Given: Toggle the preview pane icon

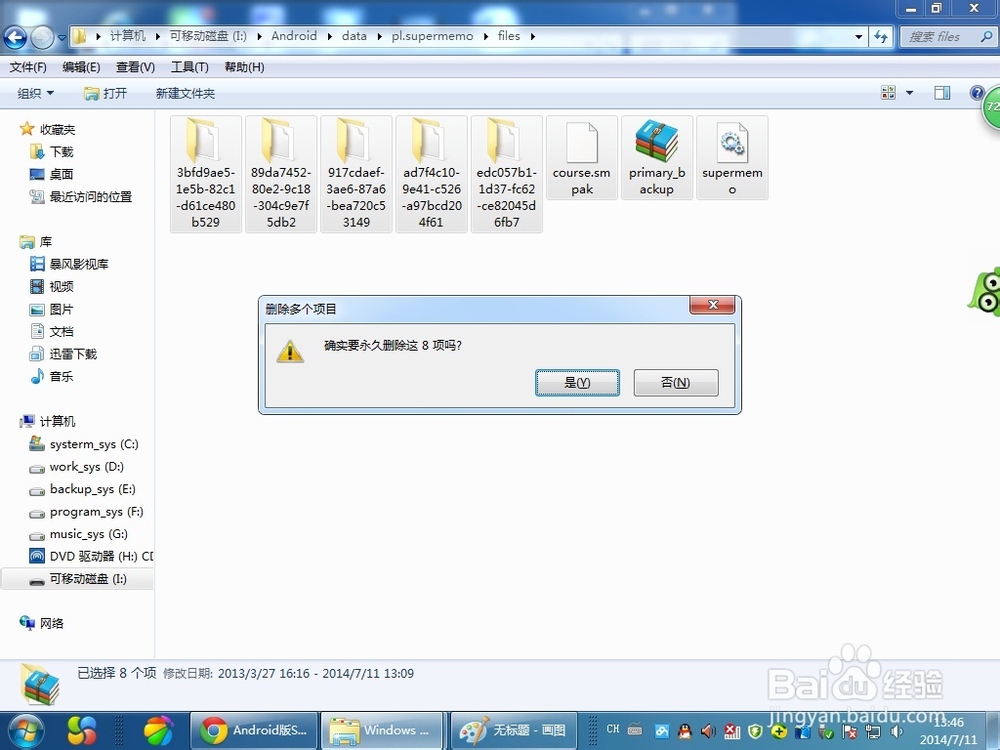Looking at the screenshot, I should click(x=942, y=93).
